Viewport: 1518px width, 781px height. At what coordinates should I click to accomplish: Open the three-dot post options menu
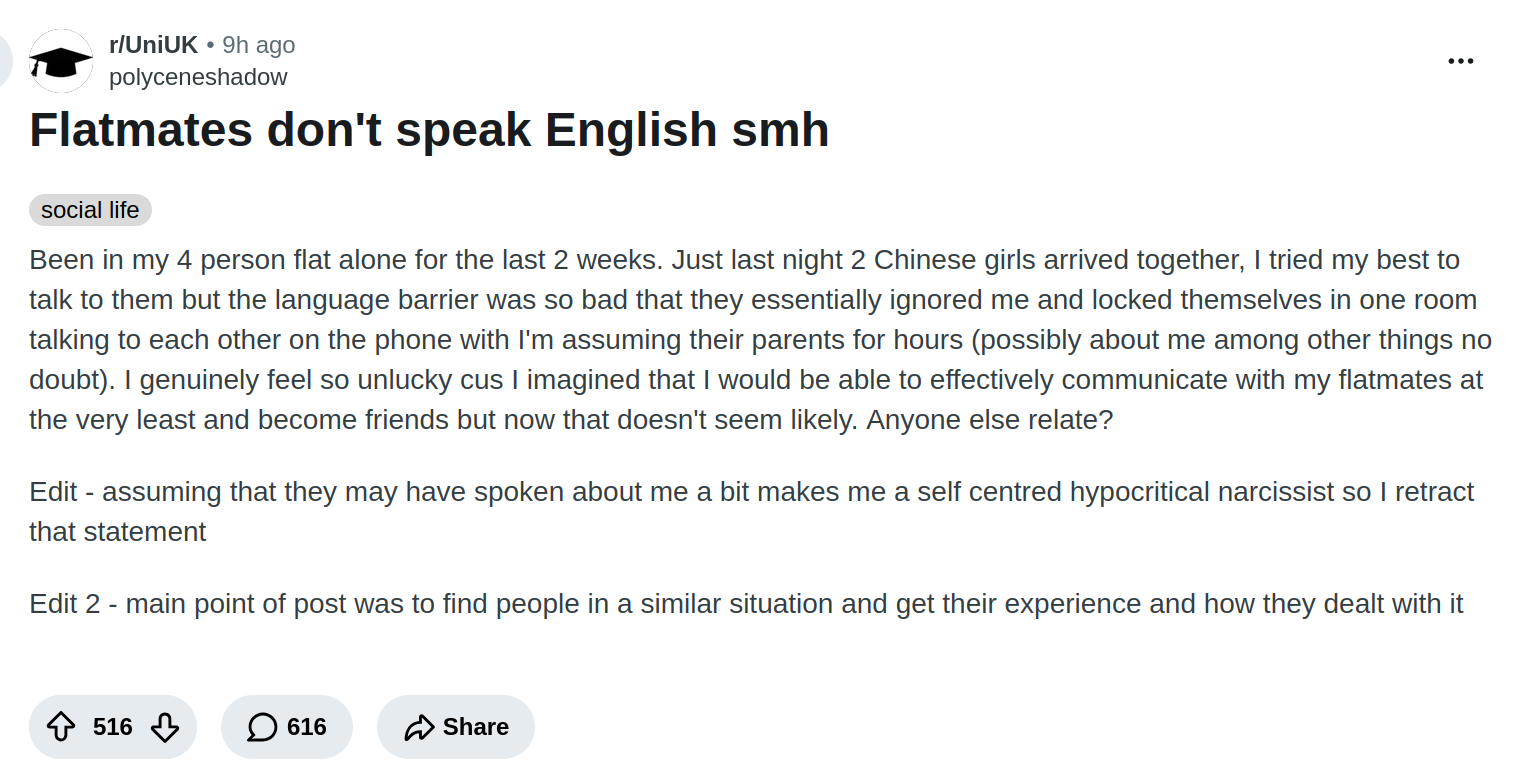tap(1461, 61)
